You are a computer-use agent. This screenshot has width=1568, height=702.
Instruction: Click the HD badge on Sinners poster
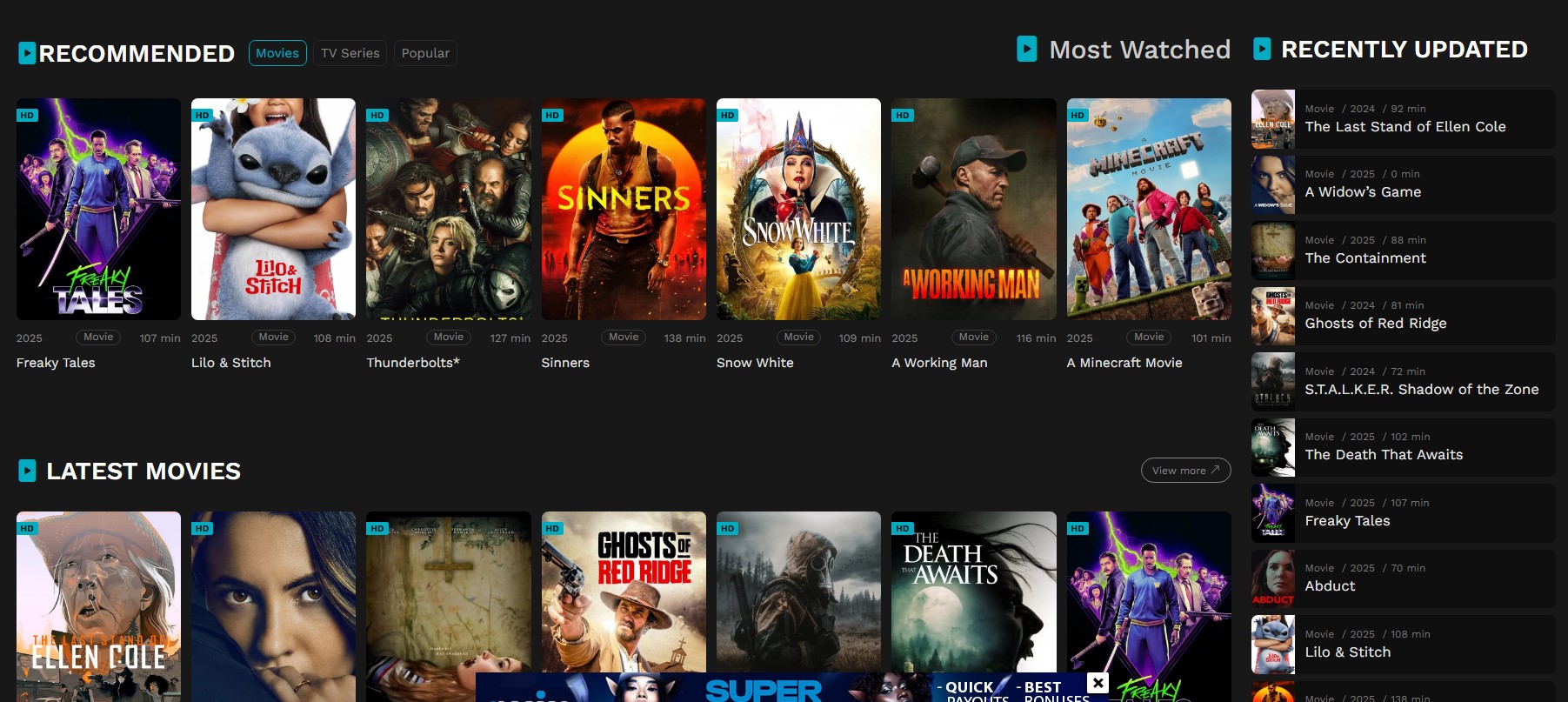coord(552,115)
